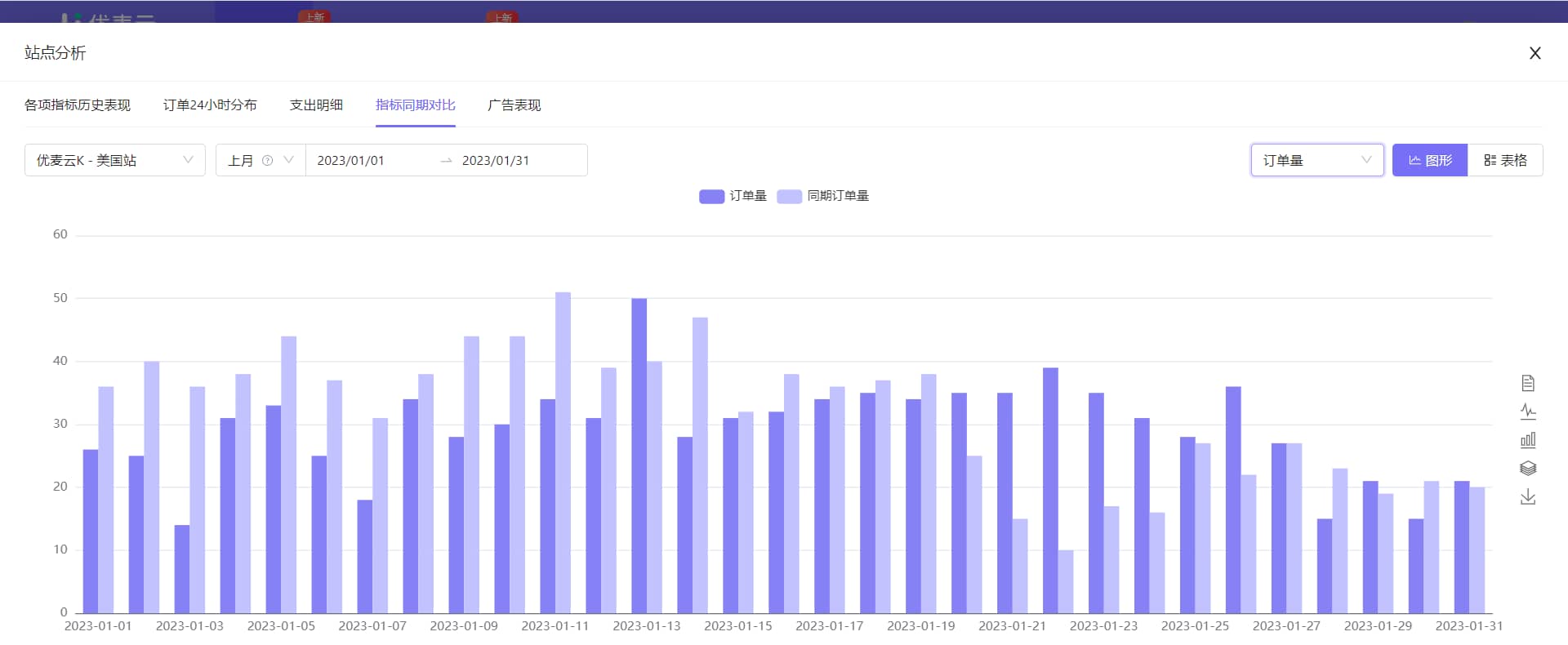This screenshot has width=1568, height=645.
Task: Open the 广告表现 tab
Action: tap(514, 105)
